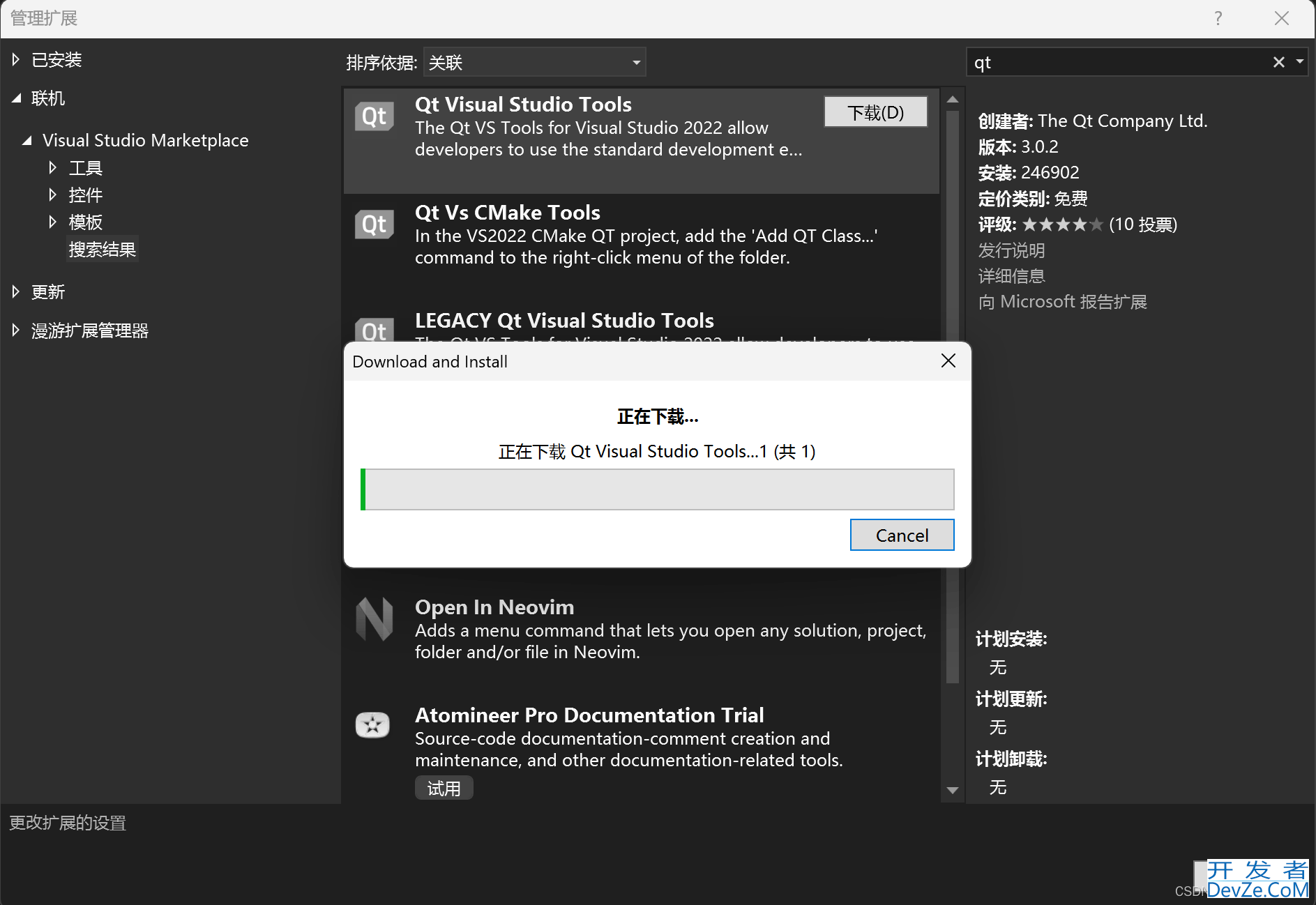Click the 定价类别: 免费 text
Screen dimensions: 1316x905
[x=1033, y=199]
